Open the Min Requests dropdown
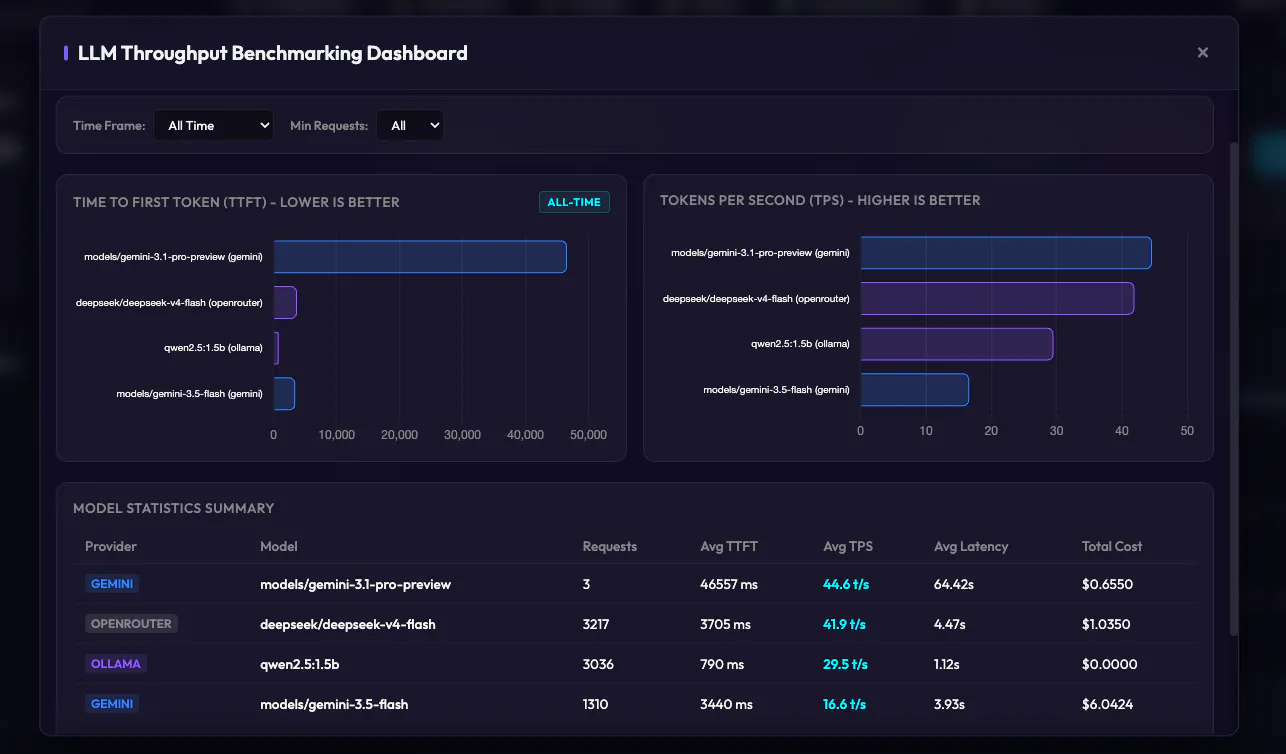The height and width of the screenshot is (754, 1286). tap(410, 125)
